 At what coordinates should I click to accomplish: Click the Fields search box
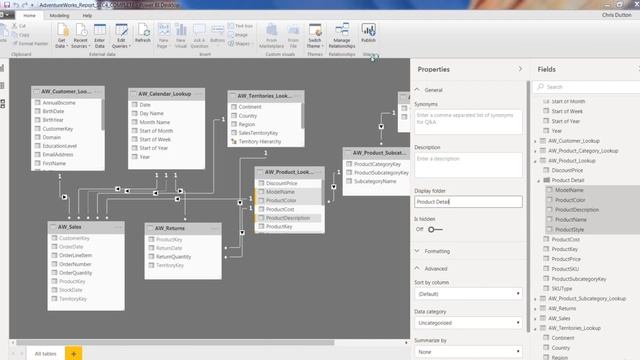point(587,87)
